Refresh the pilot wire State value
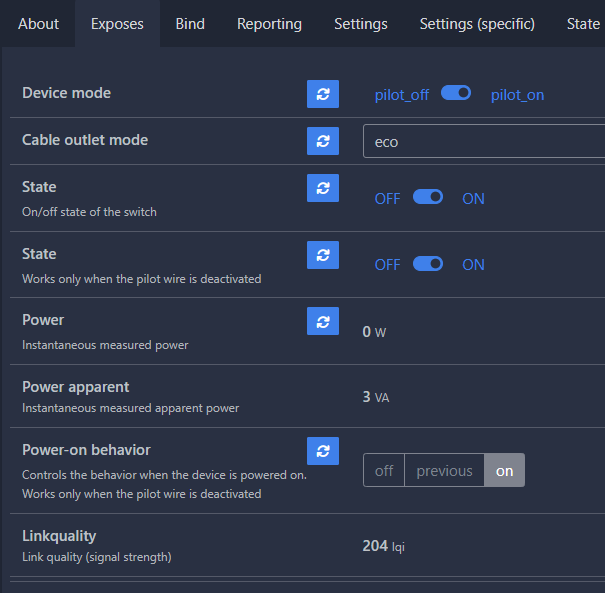The image size is (605, 593). coord(323,255)
